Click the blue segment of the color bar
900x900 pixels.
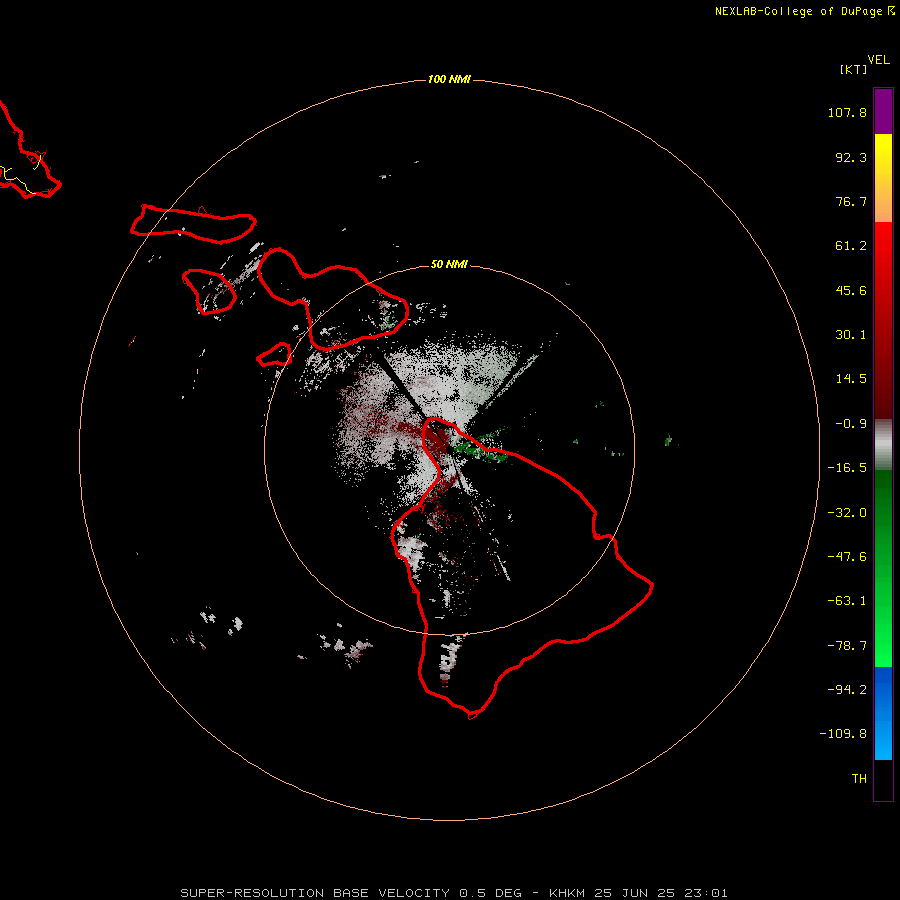tap(883, 713)
